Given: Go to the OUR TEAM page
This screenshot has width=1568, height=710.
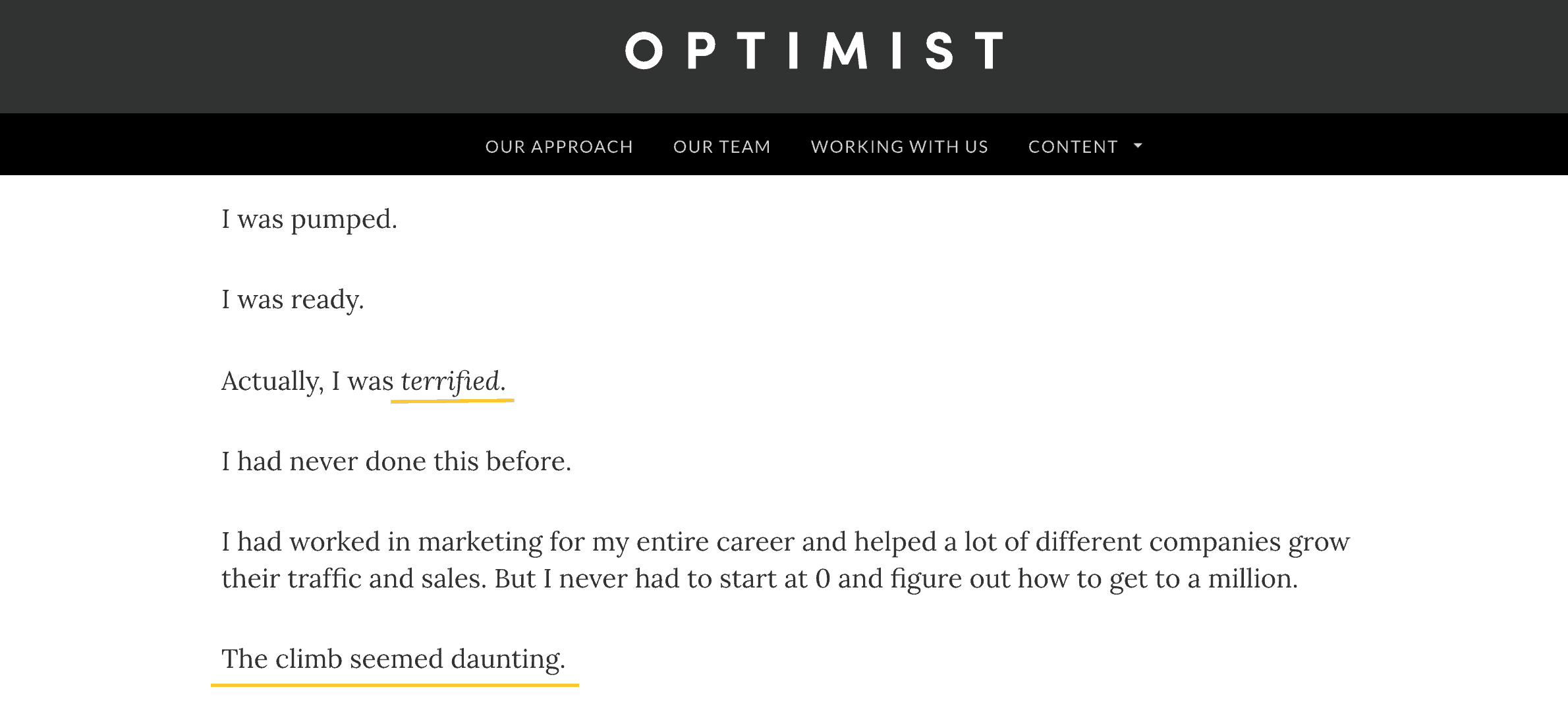Looking at the screenshot, I should click(x=721, y=146).
